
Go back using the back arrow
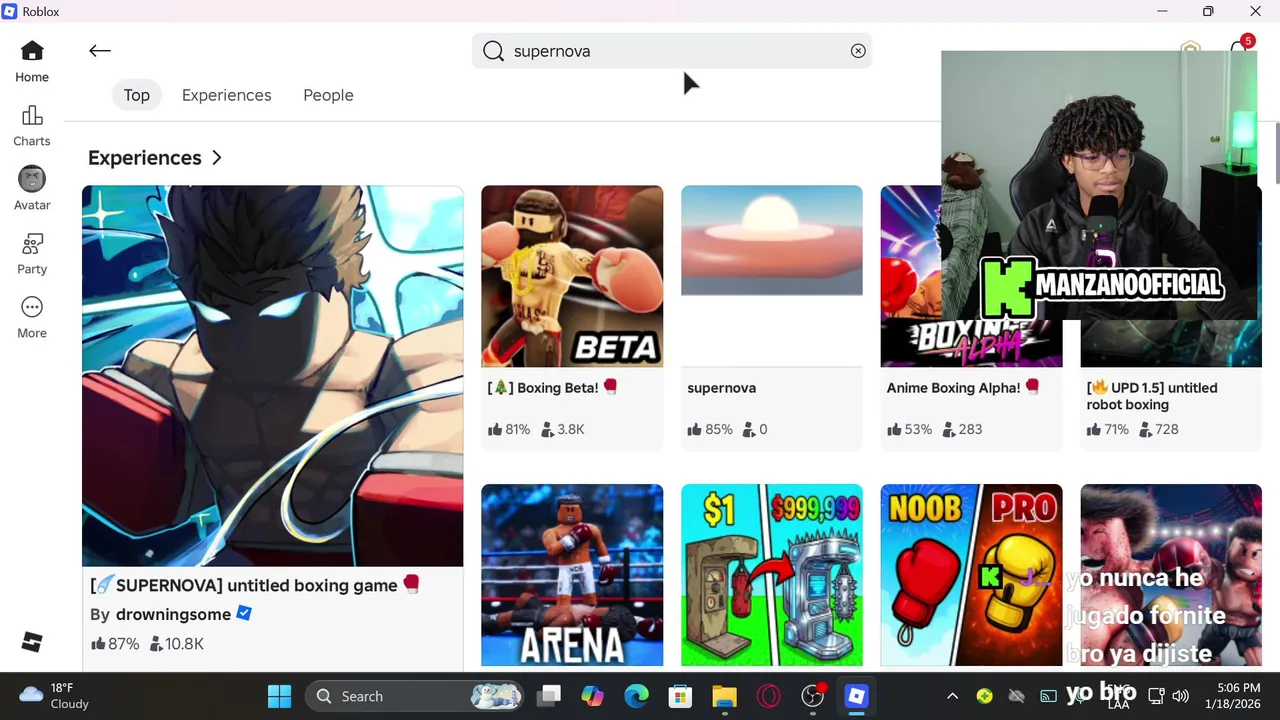point(99,51)
